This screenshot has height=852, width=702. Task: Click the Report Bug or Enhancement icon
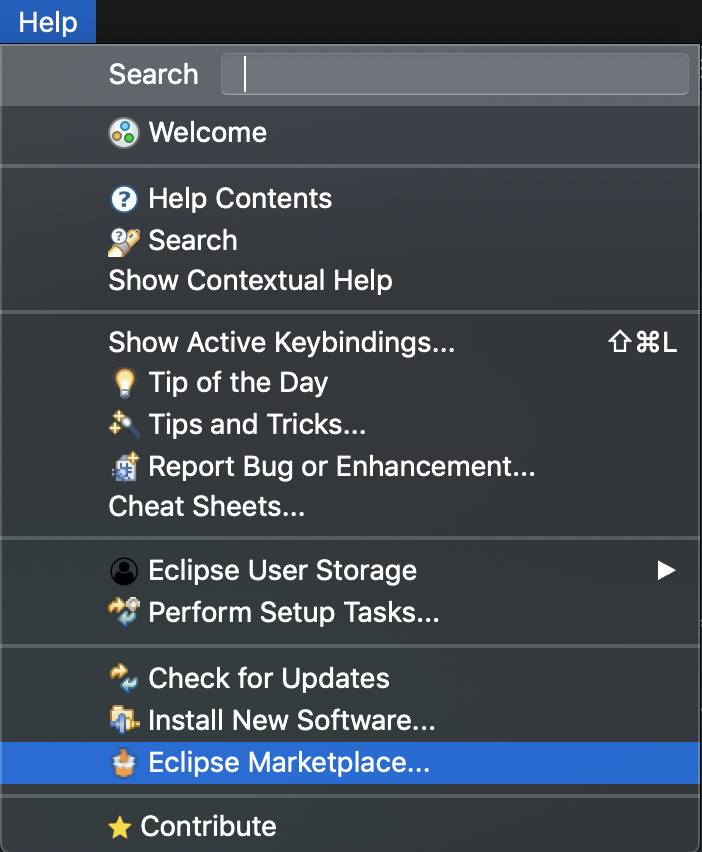tap(123, 467)
